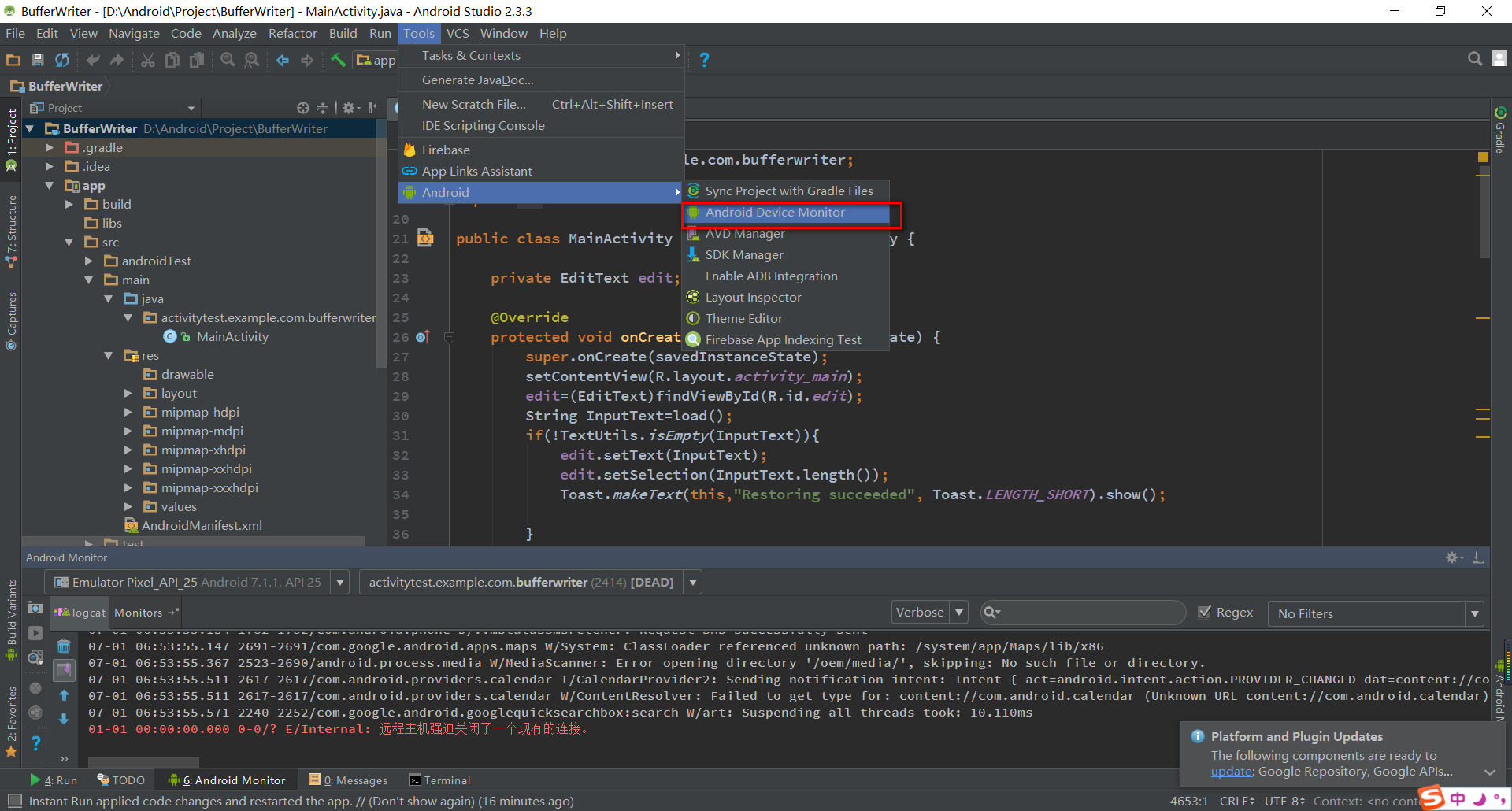Click the Android Monitor help question icon
This screenshot has height=811, width=1512.
point(35,742)
